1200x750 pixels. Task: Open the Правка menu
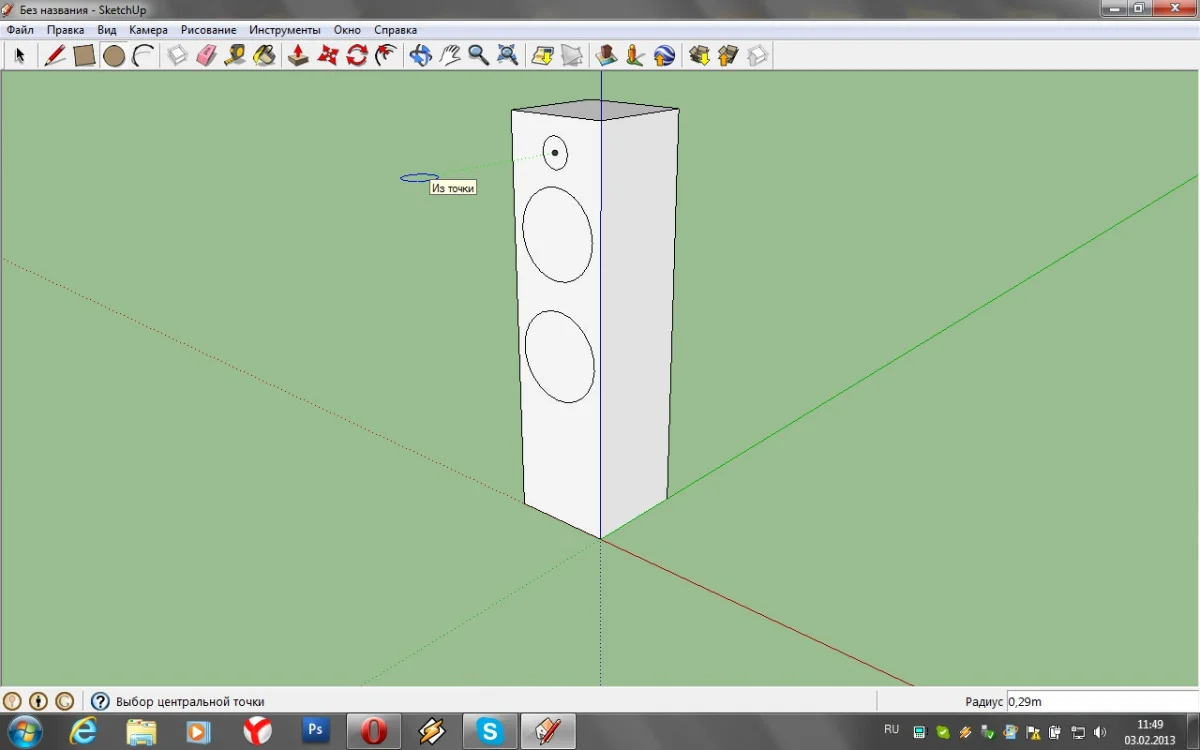pos(65,30)
